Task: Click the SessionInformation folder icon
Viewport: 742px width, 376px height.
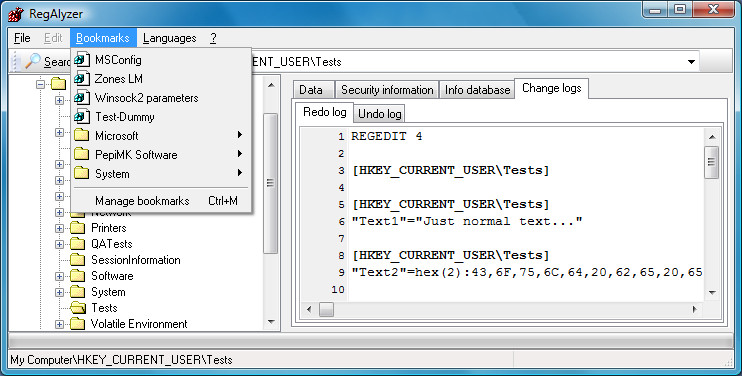Action: 78,260
